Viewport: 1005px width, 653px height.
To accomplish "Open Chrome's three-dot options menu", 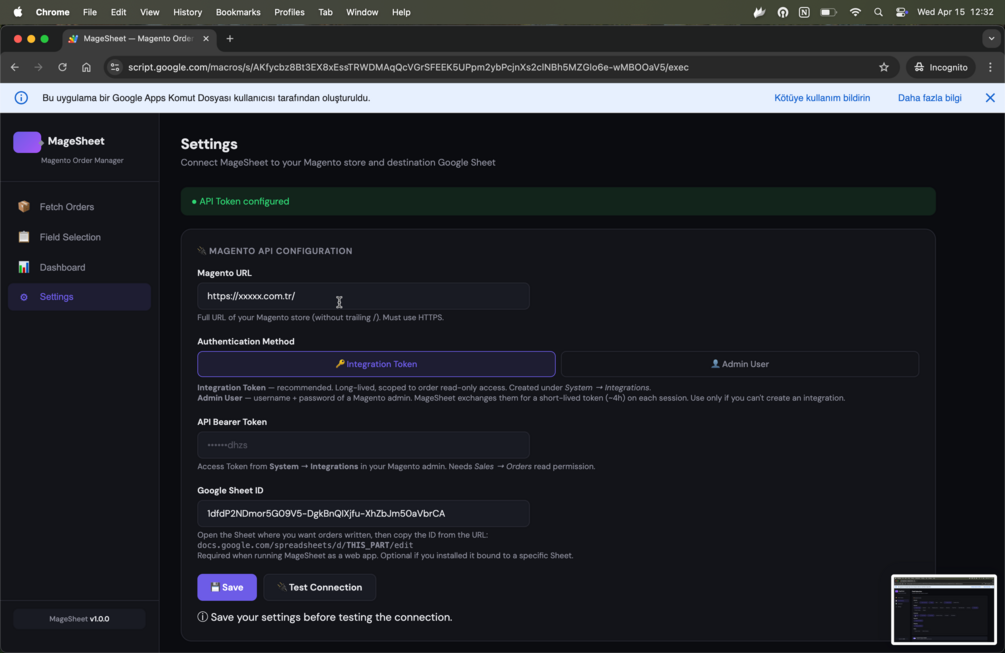I will click(990, 67).
